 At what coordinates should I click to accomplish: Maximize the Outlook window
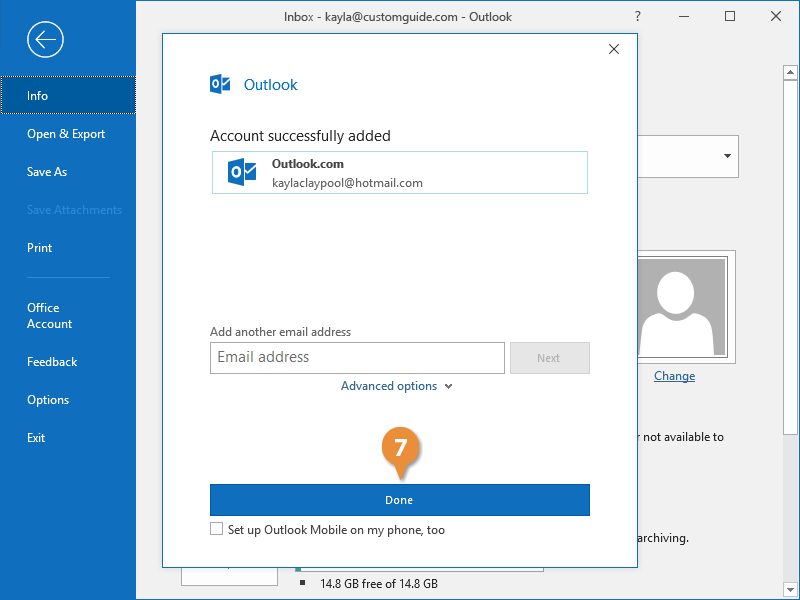point(730,16)
